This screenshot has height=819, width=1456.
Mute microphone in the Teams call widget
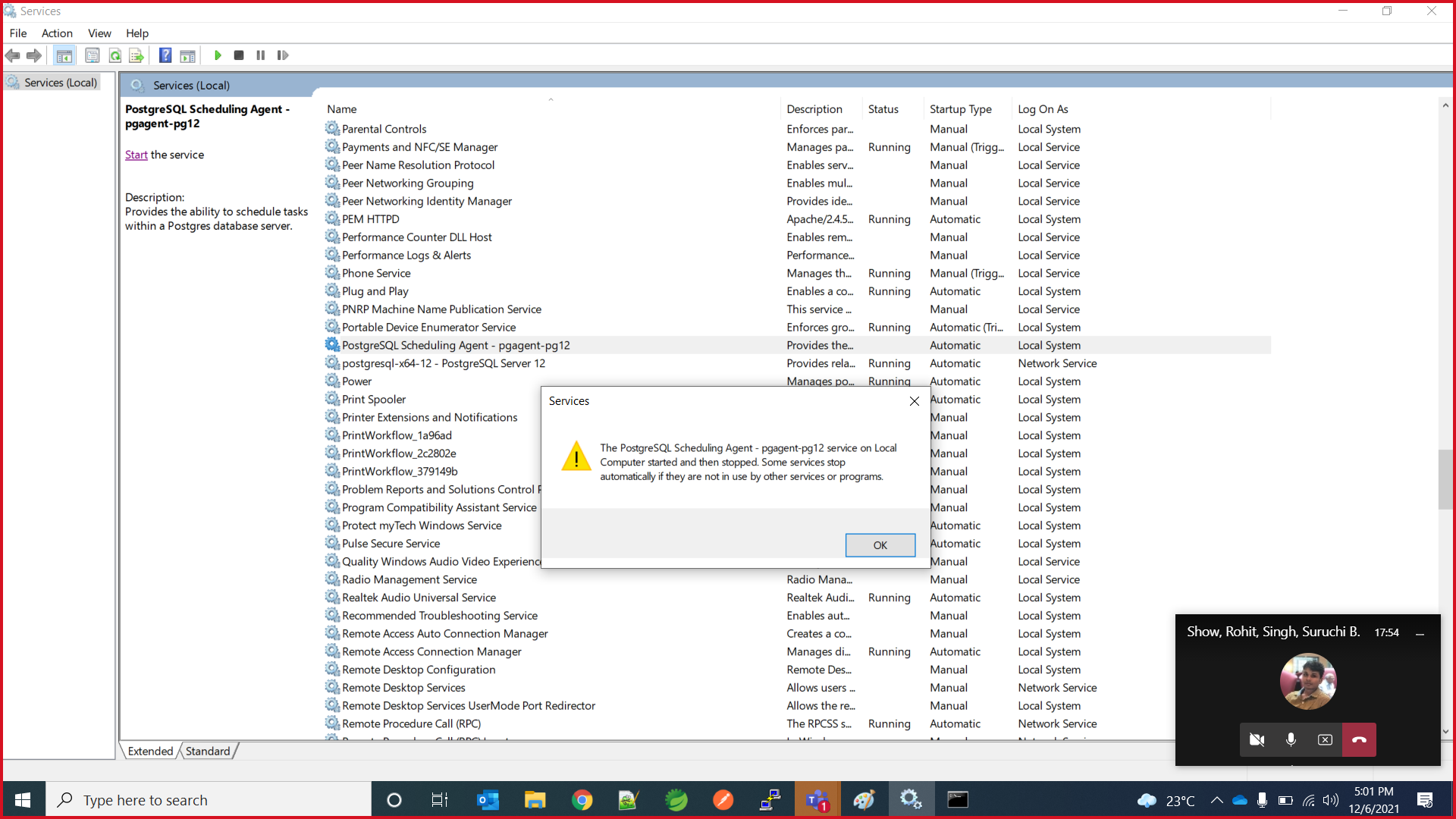coord(1291,739)
